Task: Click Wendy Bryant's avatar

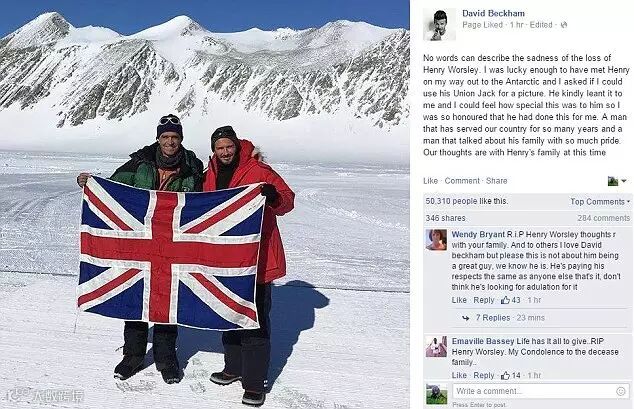Action: (436, 240)
